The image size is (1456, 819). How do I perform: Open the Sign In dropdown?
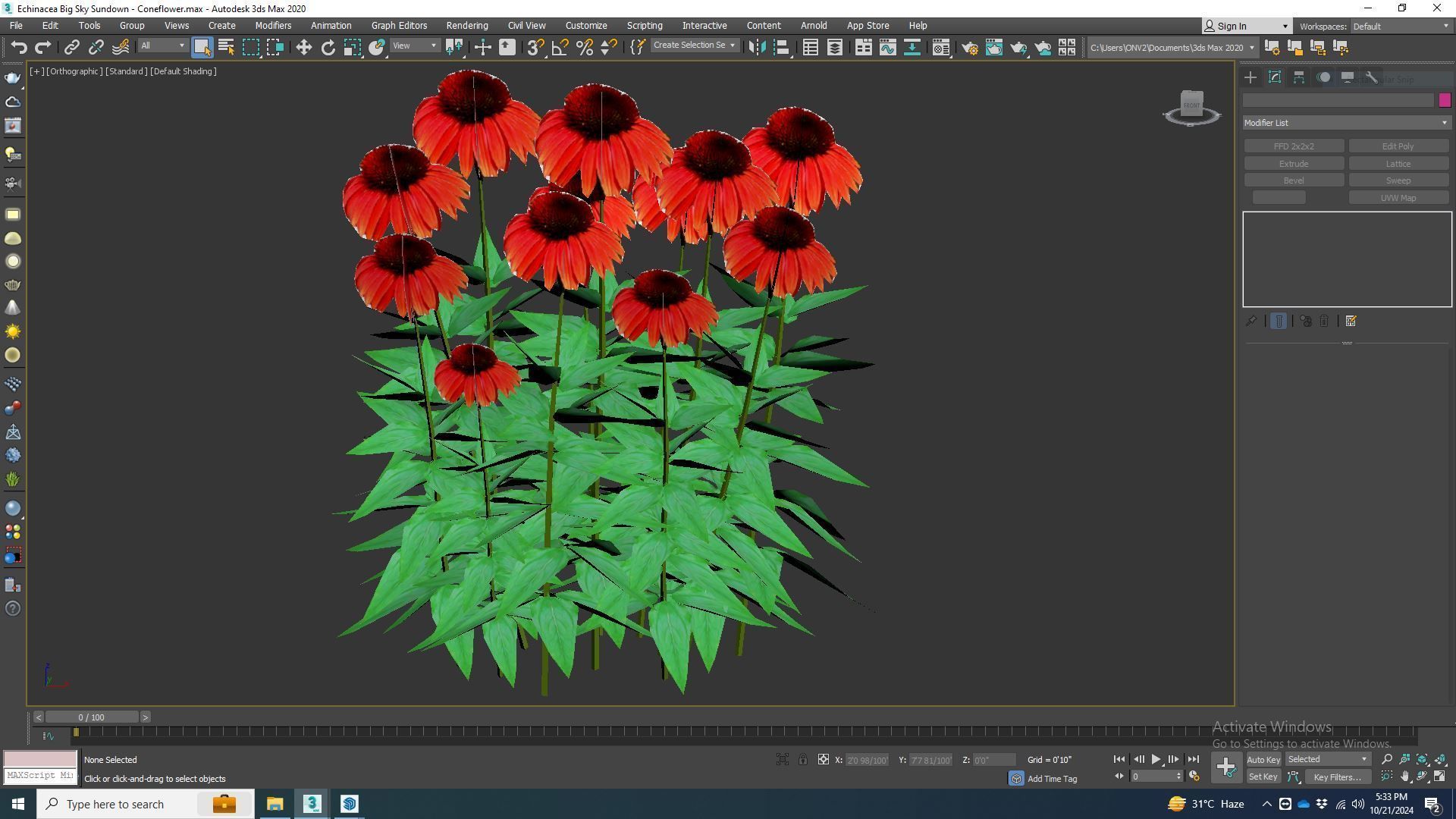(x=1247, y=27)
